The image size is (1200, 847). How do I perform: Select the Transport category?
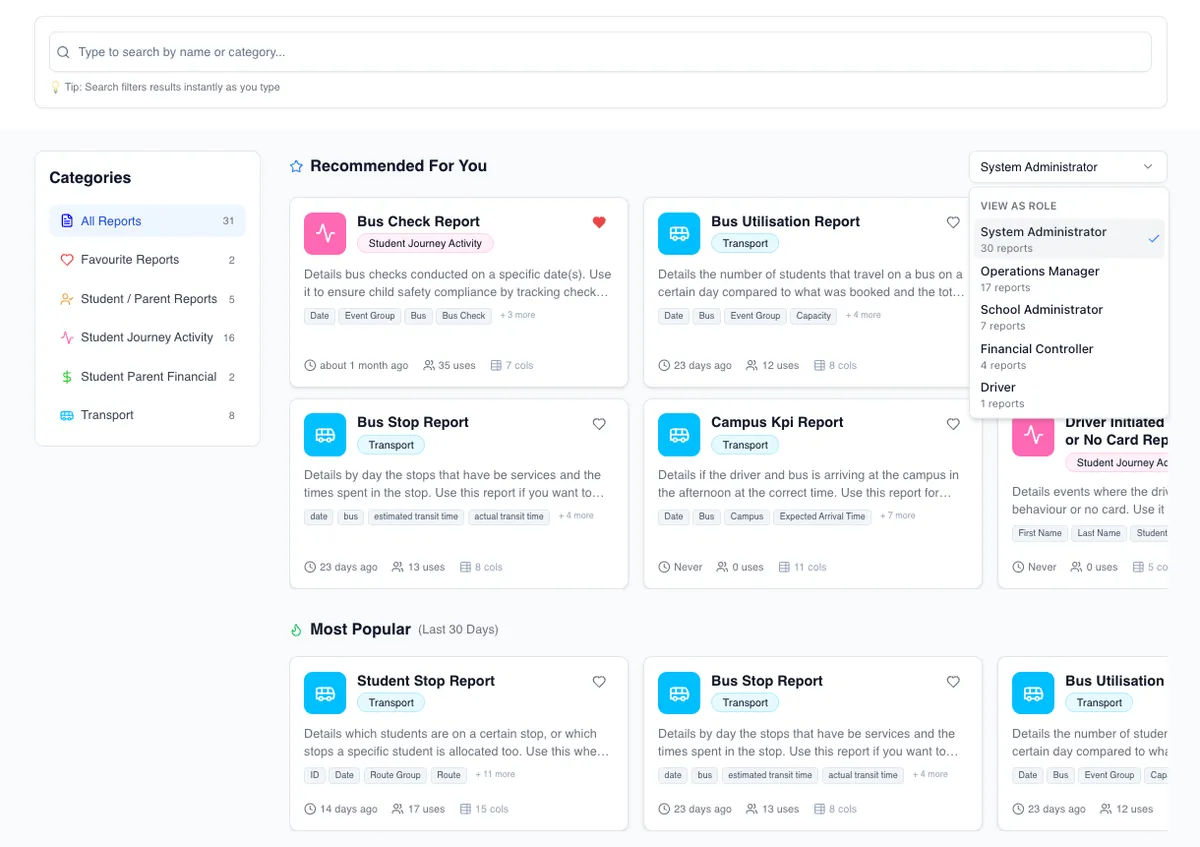pos(147,415)
